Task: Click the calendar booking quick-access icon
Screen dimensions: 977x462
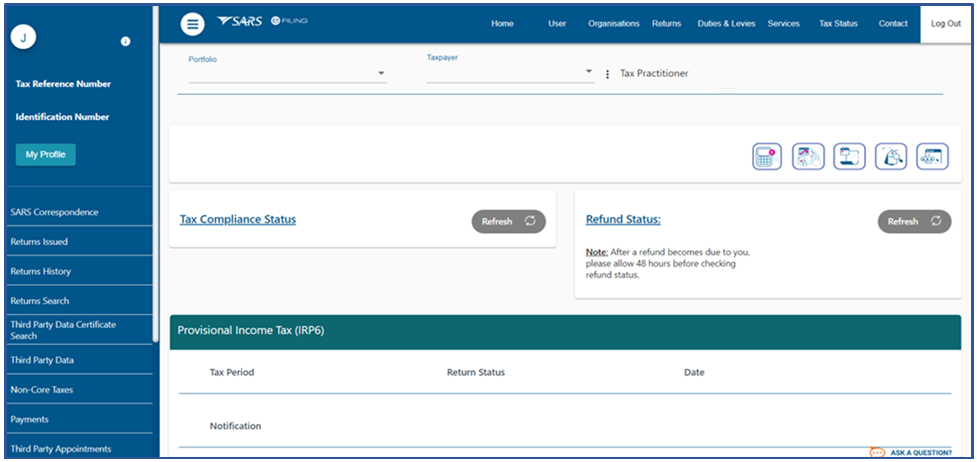Action: [849, 157]
